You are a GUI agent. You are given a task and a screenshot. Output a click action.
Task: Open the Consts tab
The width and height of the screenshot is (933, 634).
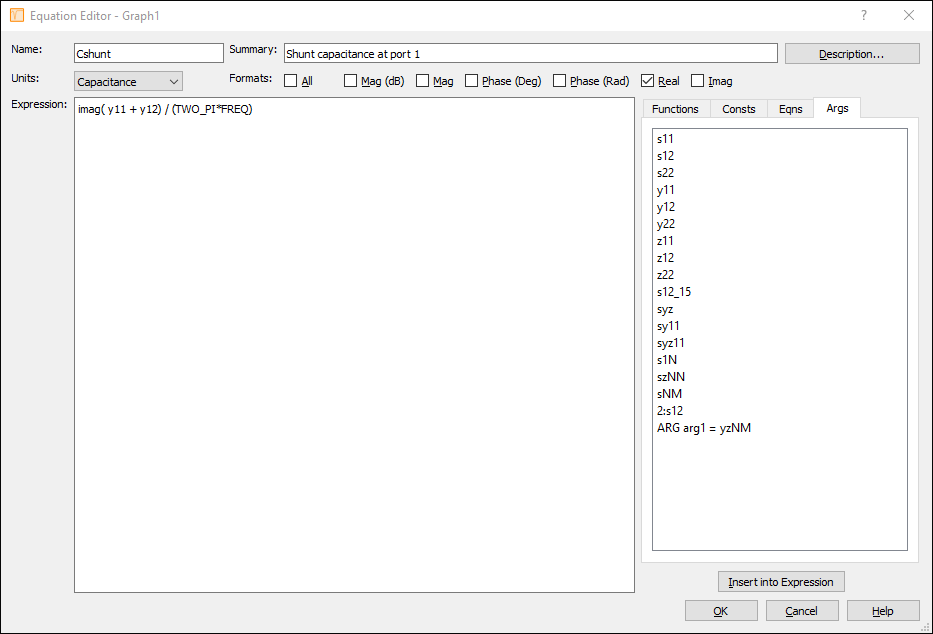tap(738, 109)
